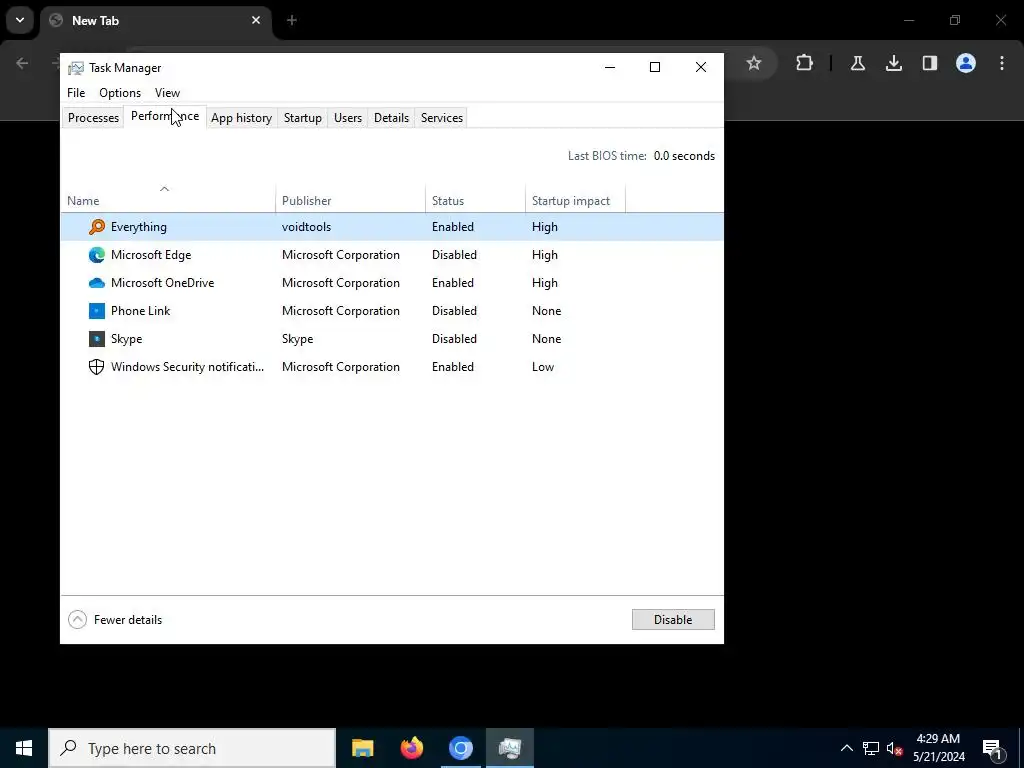Switch to the Users tab
Image resolution: width=1024 pixels, height=768 pixels.
point(347,118)
